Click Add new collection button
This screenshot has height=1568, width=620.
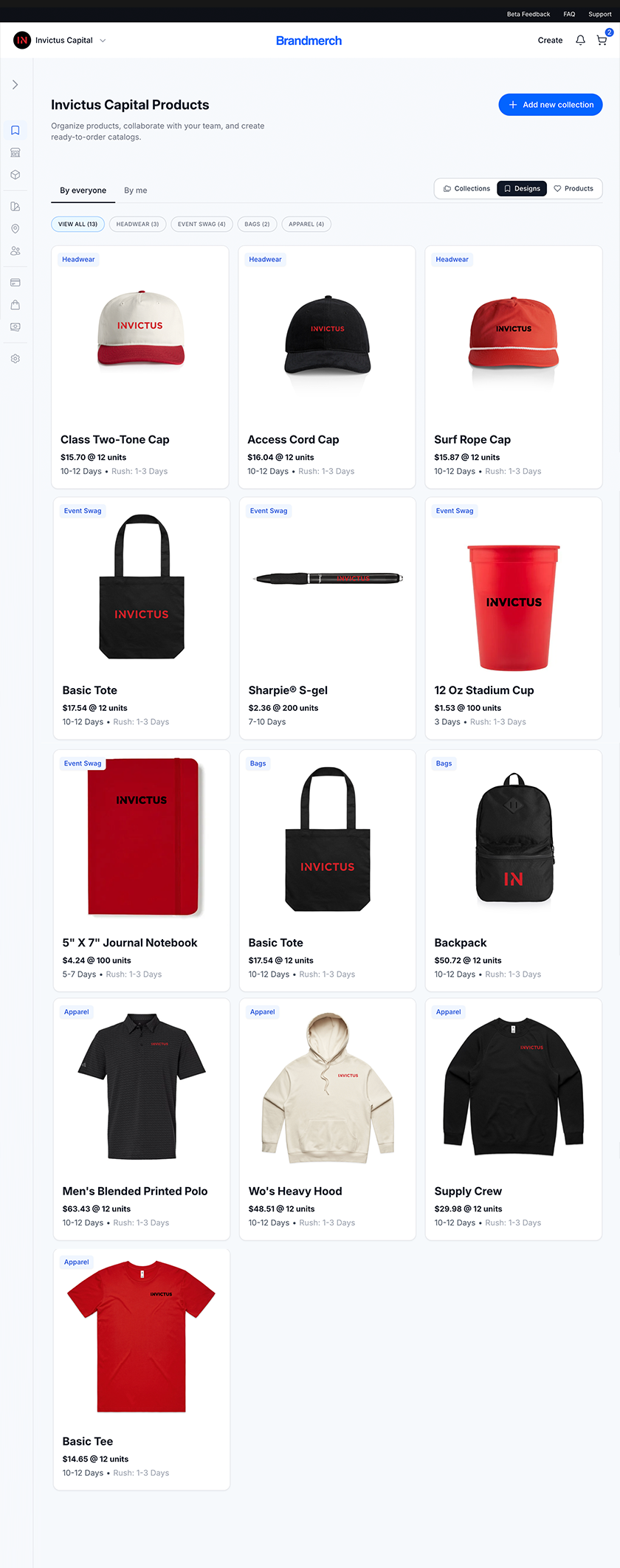551,105
